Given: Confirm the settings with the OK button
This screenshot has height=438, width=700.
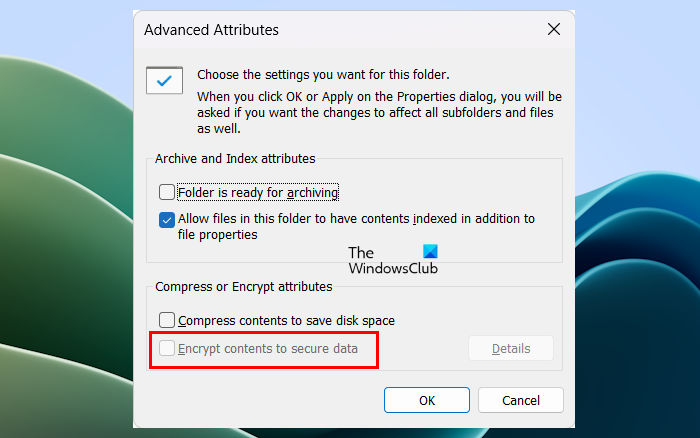Looking at the screenshot, I should tap(427, 400).
